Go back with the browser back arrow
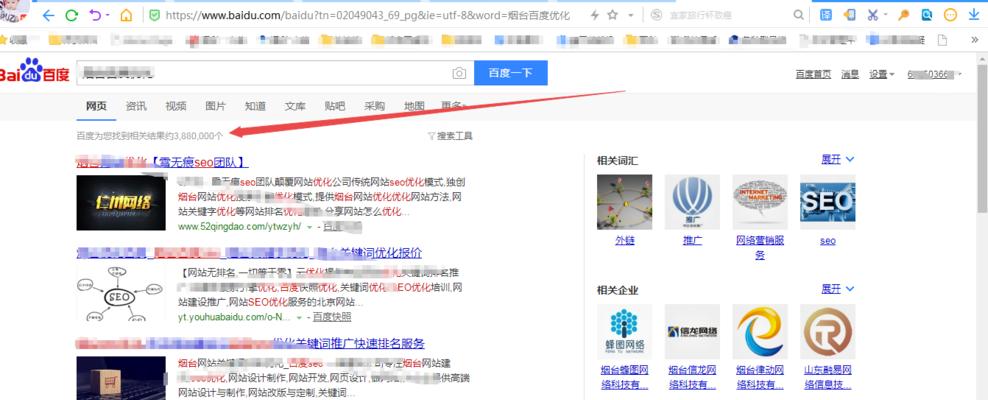The width and height of the screenshot is (988, 400). click(49, 15)
